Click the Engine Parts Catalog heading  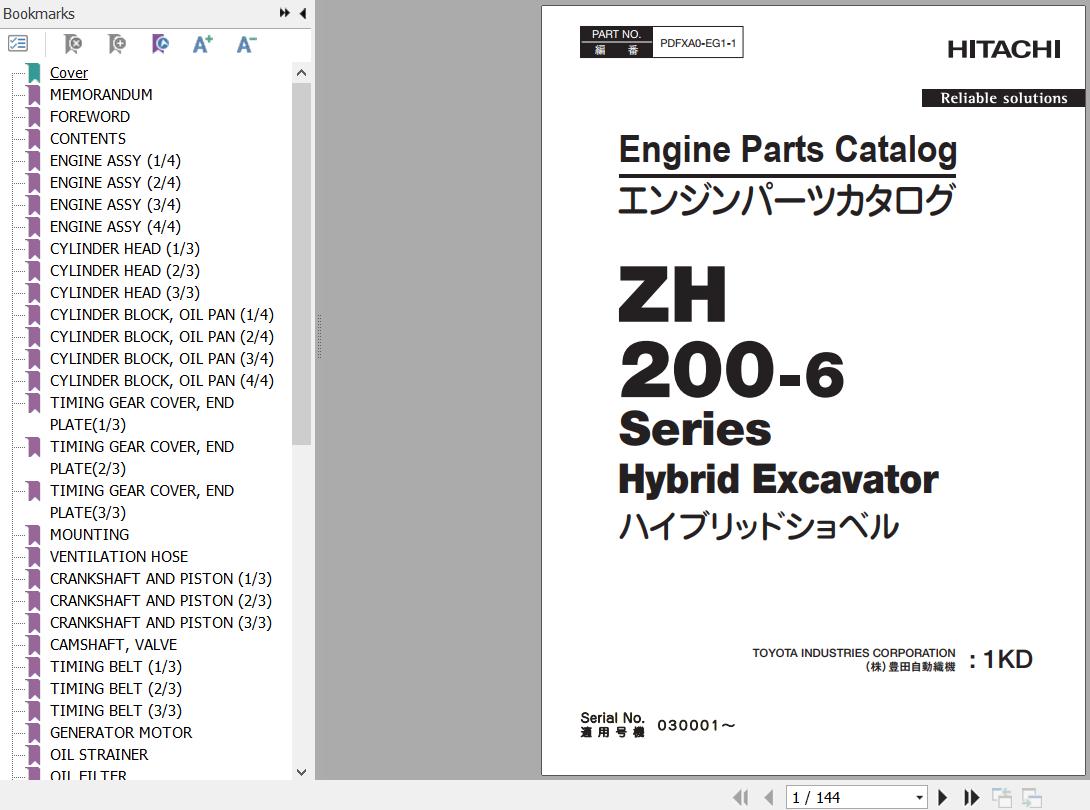788,150
